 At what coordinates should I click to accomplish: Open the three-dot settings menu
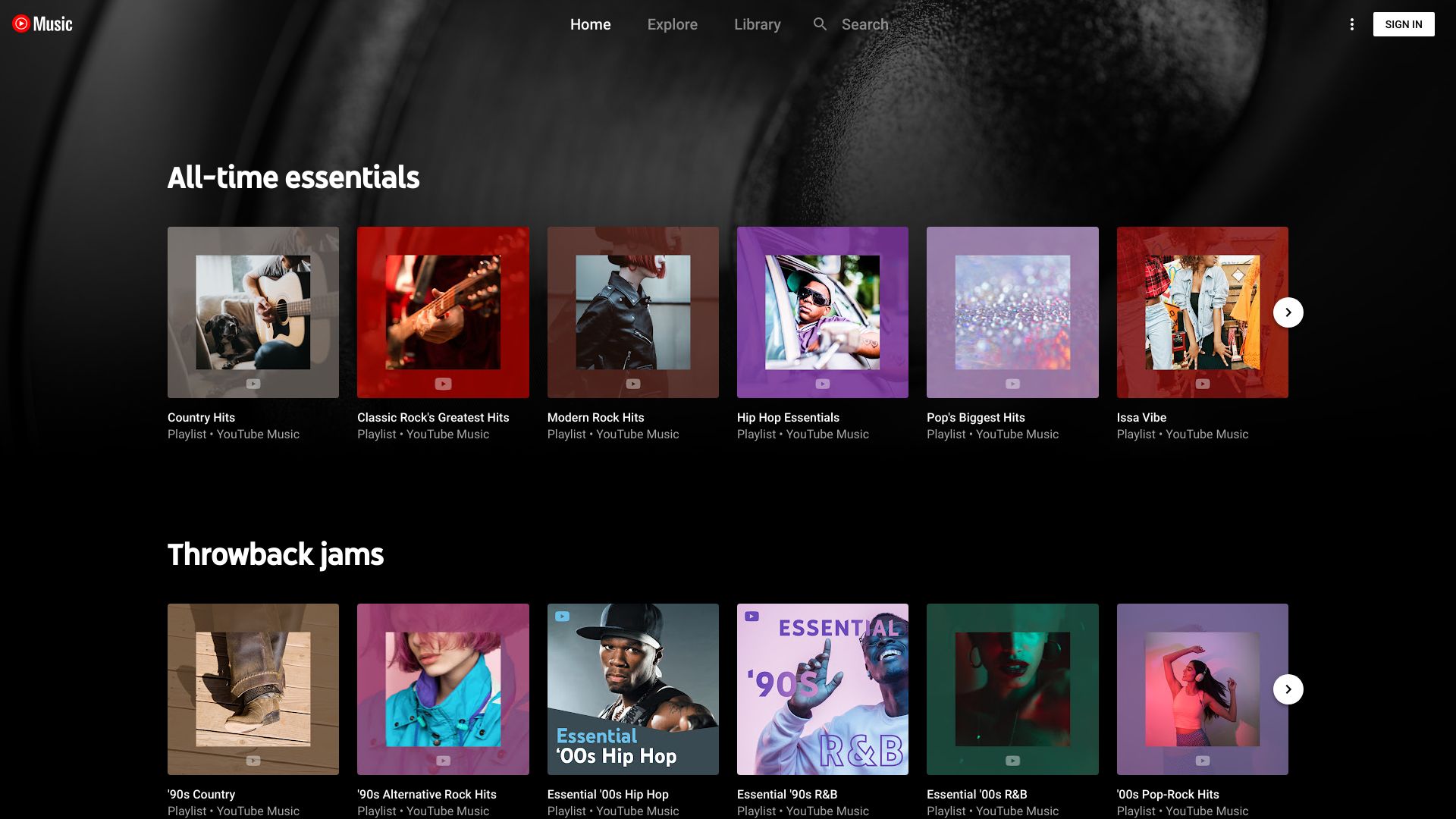pyautogui.click(x=1351, y=24)
